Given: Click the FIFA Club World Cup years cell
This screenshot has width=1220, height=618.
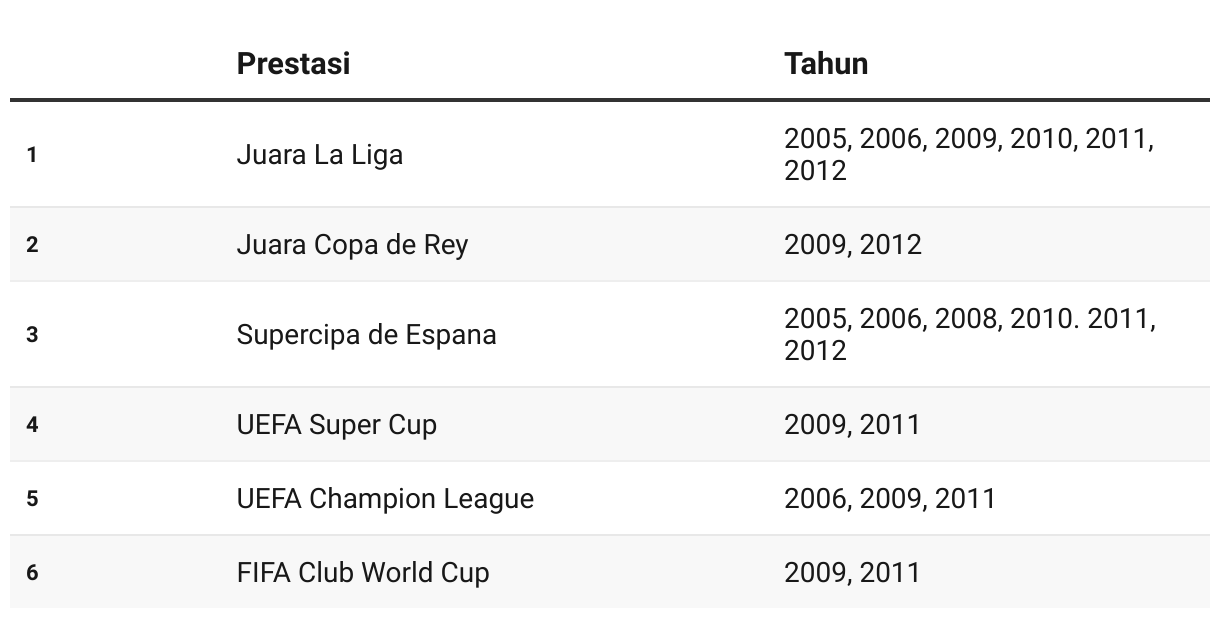Looking at the screenshot, I should coord(852,573).
